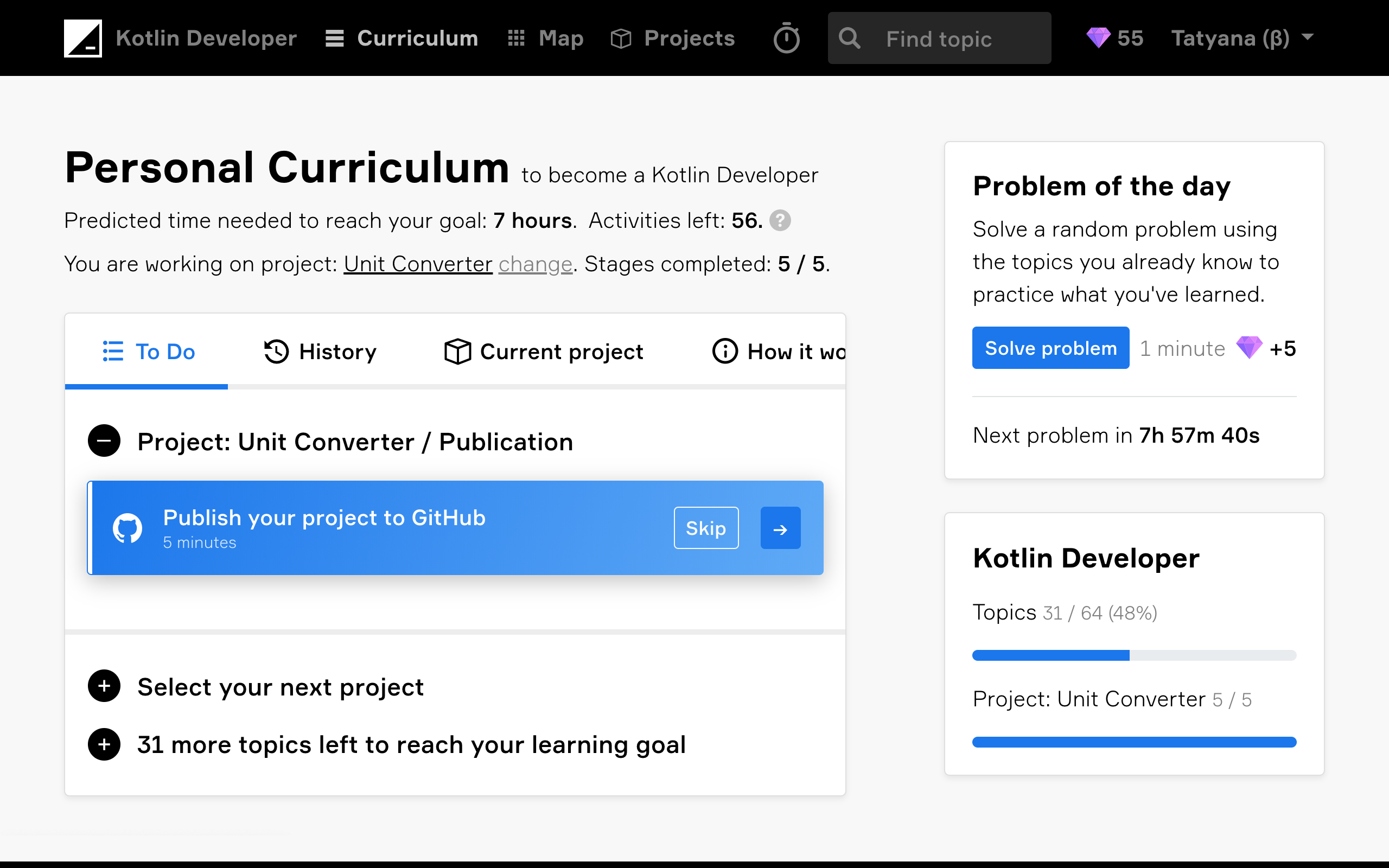The image size is (1389, 868).
Task: Expand the Select next project section
Action: 104,687
